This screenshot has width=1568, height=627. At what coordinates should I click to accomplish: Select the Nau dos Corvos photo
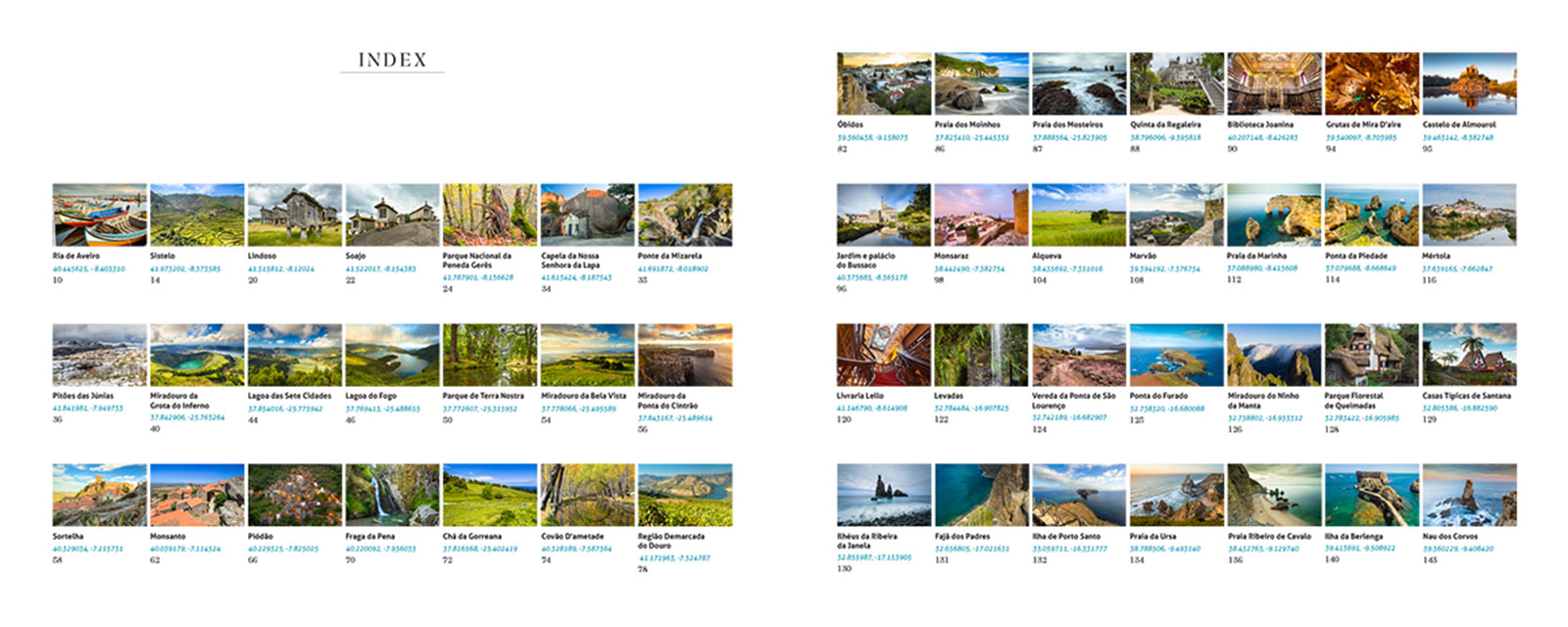click(1469, 496)
